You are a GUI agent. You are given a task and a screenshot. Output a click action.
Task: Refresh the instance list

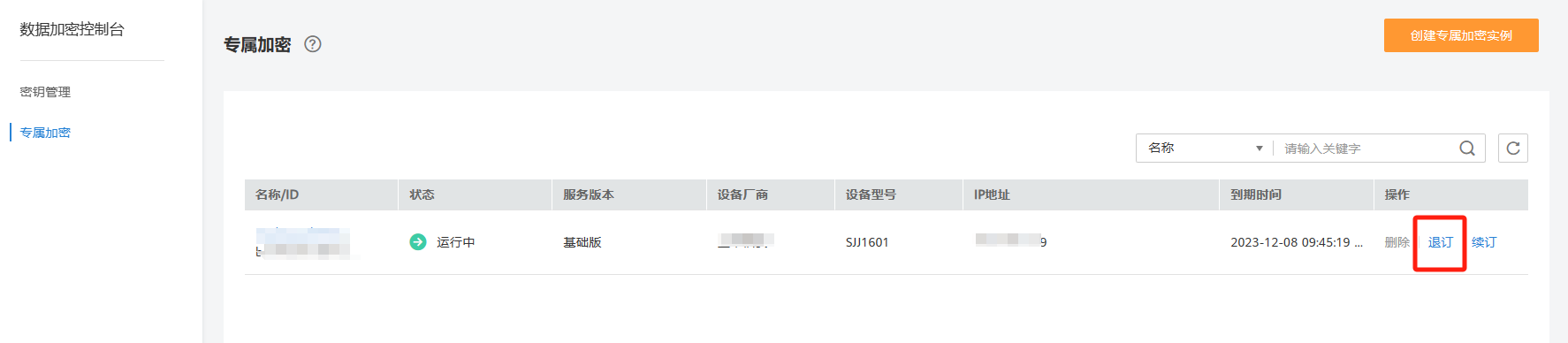point(1513,149)
